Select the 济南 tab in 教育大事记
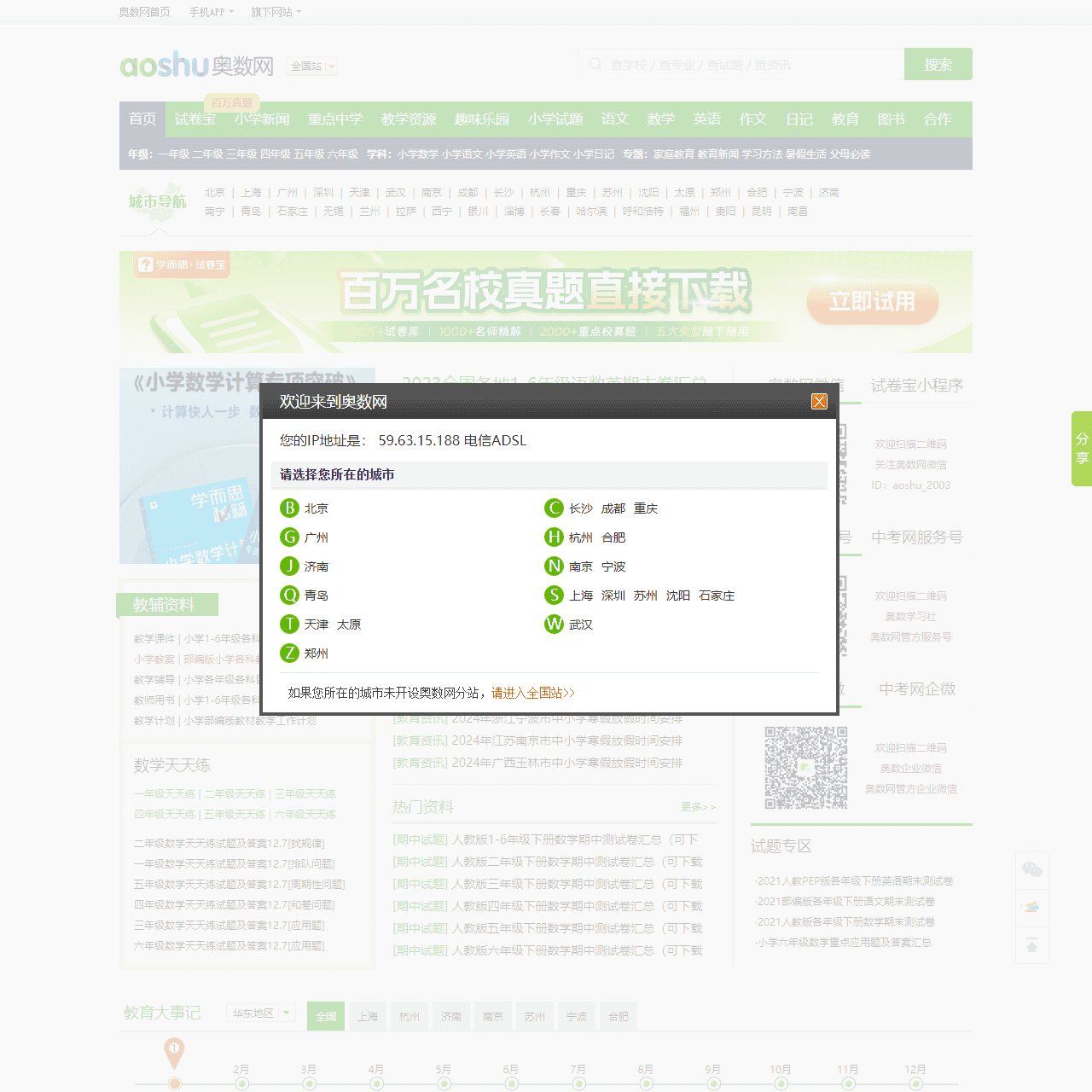Viewport: 1092px width, 1092px height. click(x=451, y=1016)
